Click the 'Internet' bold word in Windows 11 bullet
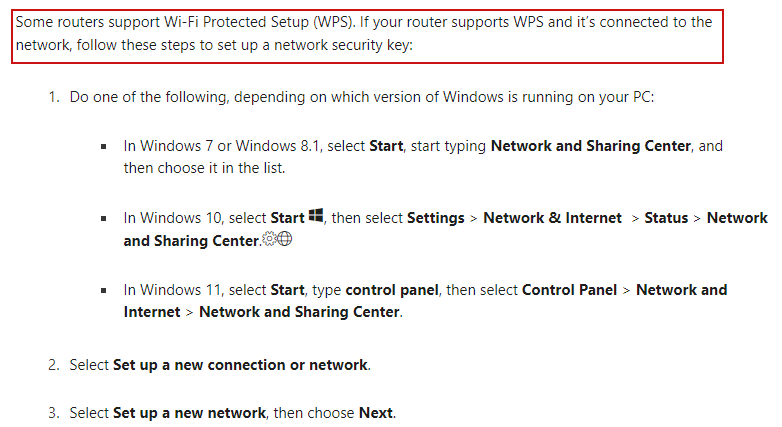Image resolution: width=782 pixels, height=427 pixels. 152,312
